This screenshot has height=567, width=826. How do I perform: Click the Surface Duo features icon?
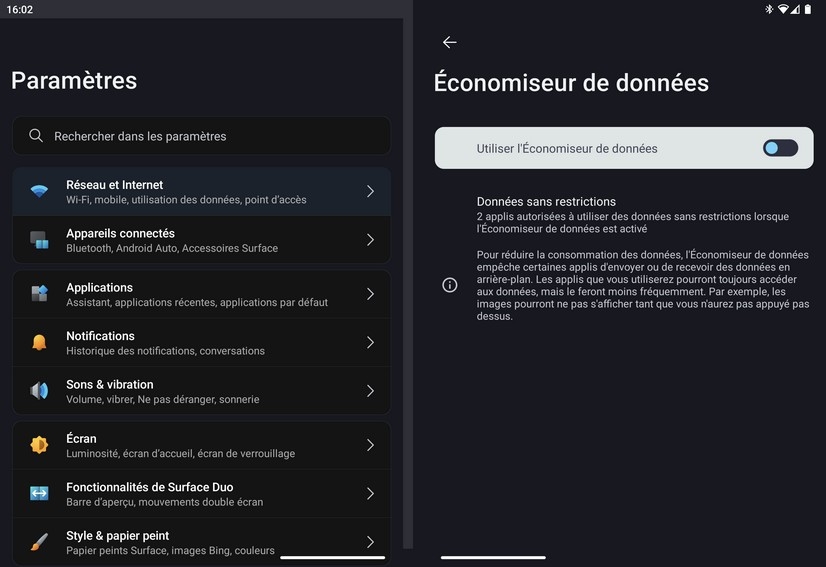39,493
